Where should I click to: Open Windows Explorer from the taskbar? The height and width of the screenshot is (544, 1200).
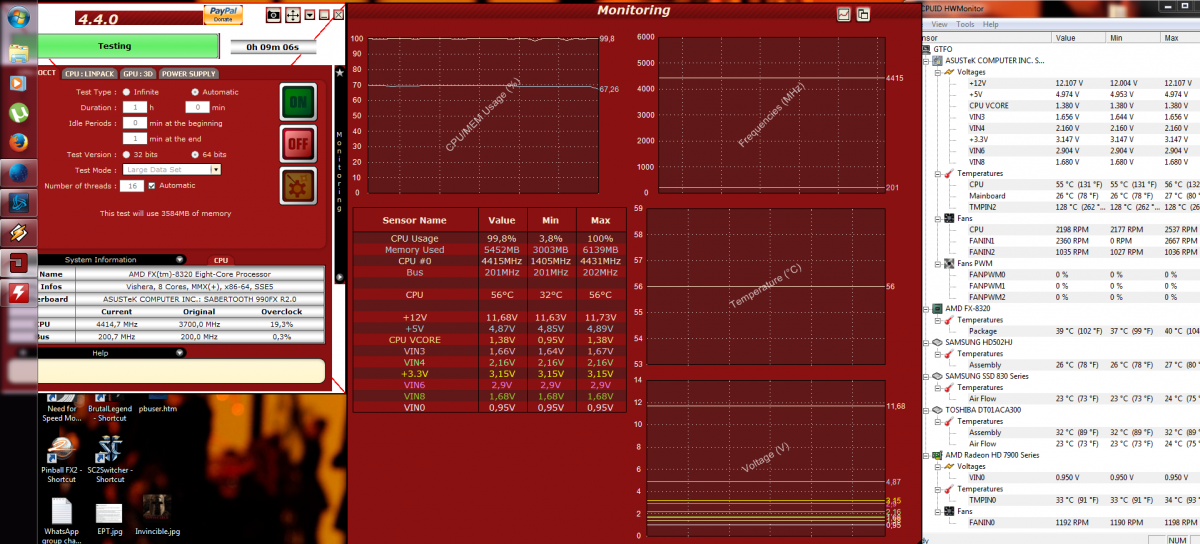pos(18,51)
